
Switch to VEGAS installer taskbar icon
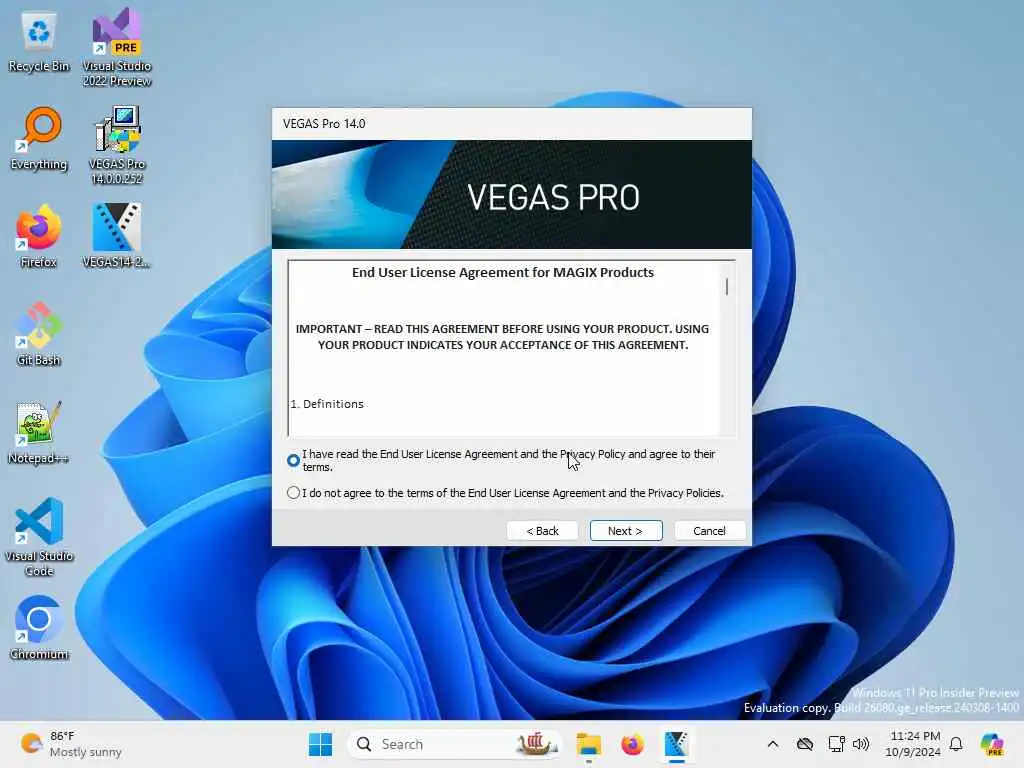(x=676, y=744)
